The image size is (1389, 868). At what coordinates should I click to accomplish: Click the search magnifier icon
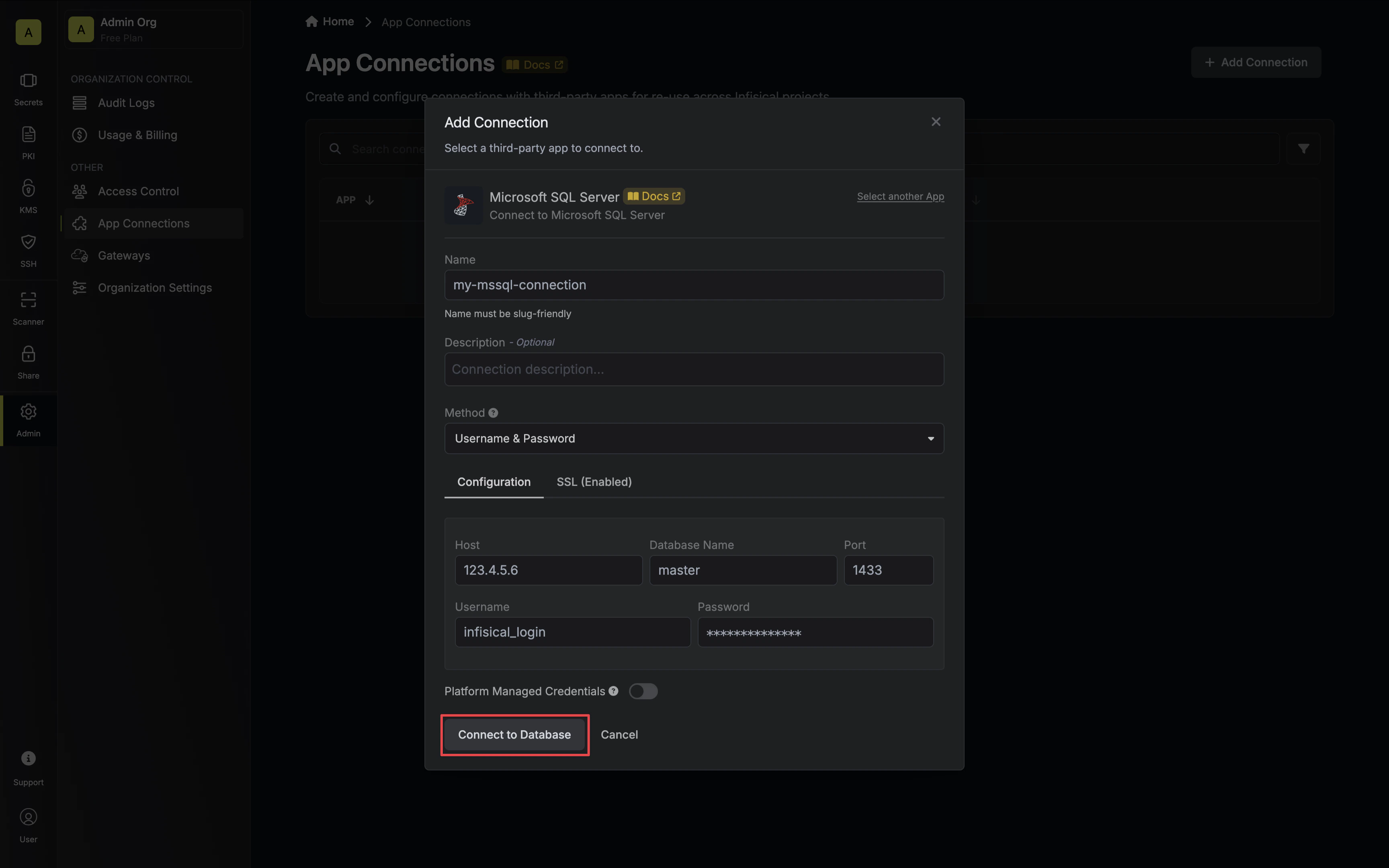pos(335,149)
